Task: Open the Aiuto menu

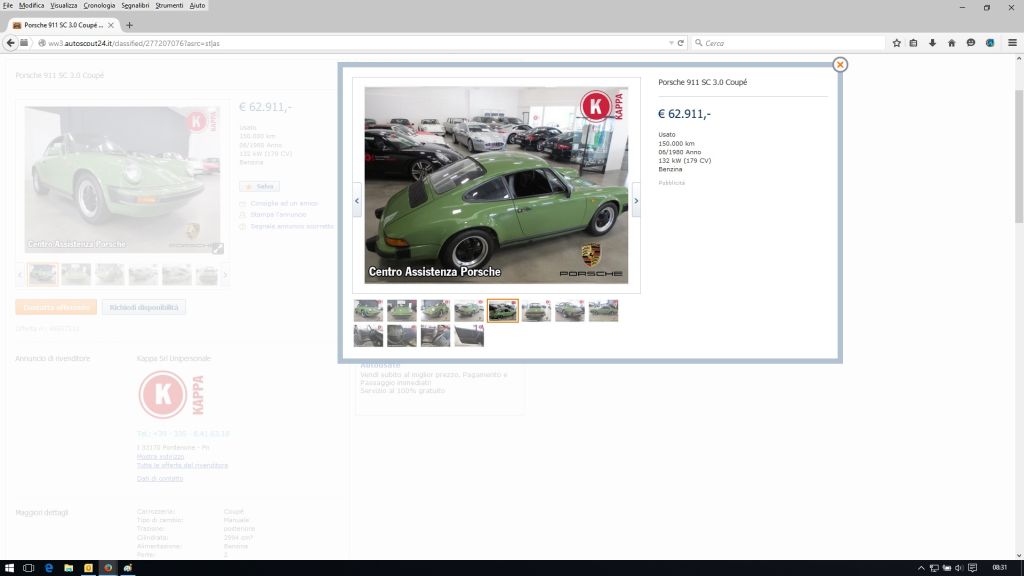Action: coord(197,5)
